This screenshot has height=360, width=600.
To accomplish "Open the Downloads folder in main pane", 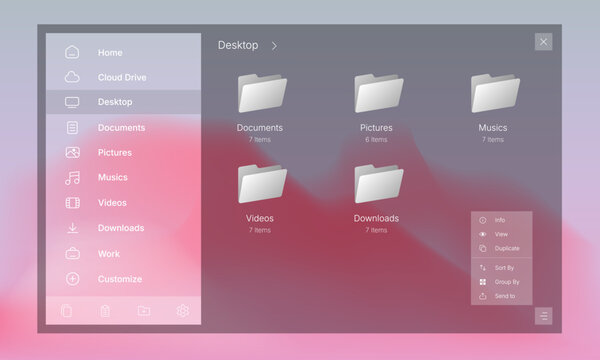I will click(x=378, y=184).
